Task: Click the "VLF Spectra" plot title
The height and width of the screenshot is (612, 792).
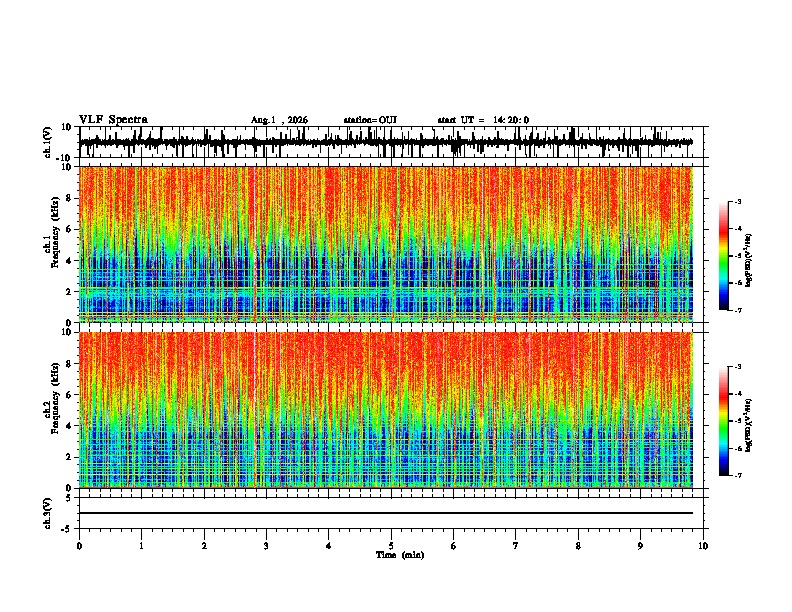Action: point(113,120)
